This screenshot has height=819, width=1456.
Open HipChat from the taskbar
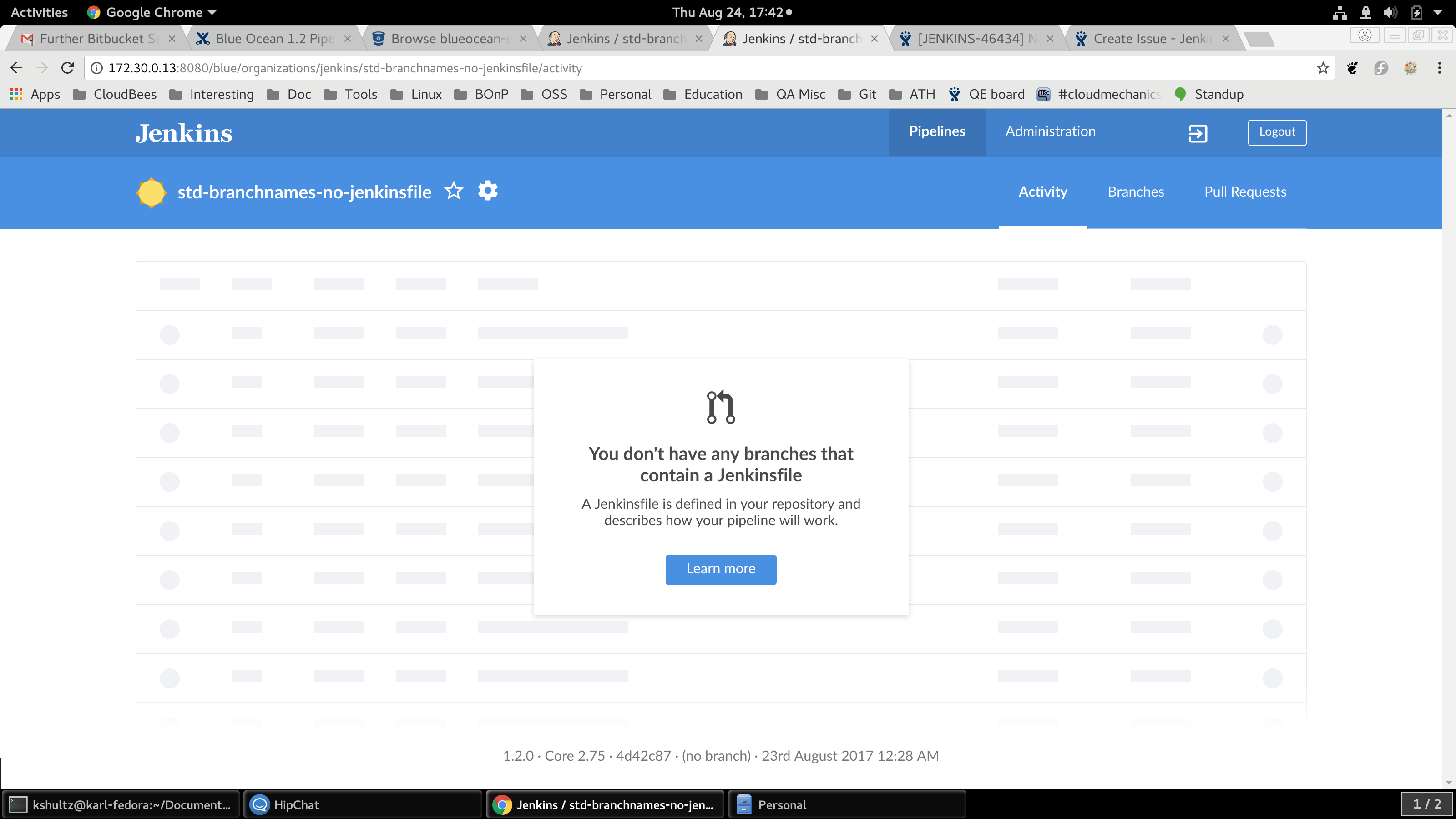[296, 804]
